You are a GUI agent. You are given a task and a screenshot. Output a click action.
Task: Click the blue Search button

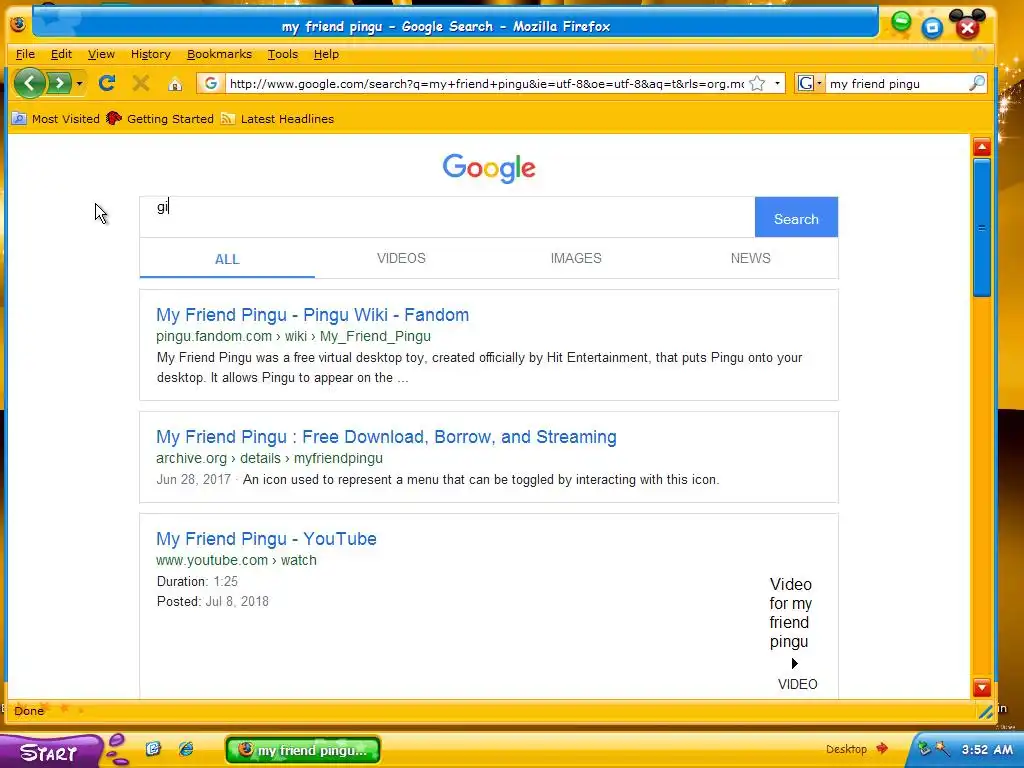[796, 217]
